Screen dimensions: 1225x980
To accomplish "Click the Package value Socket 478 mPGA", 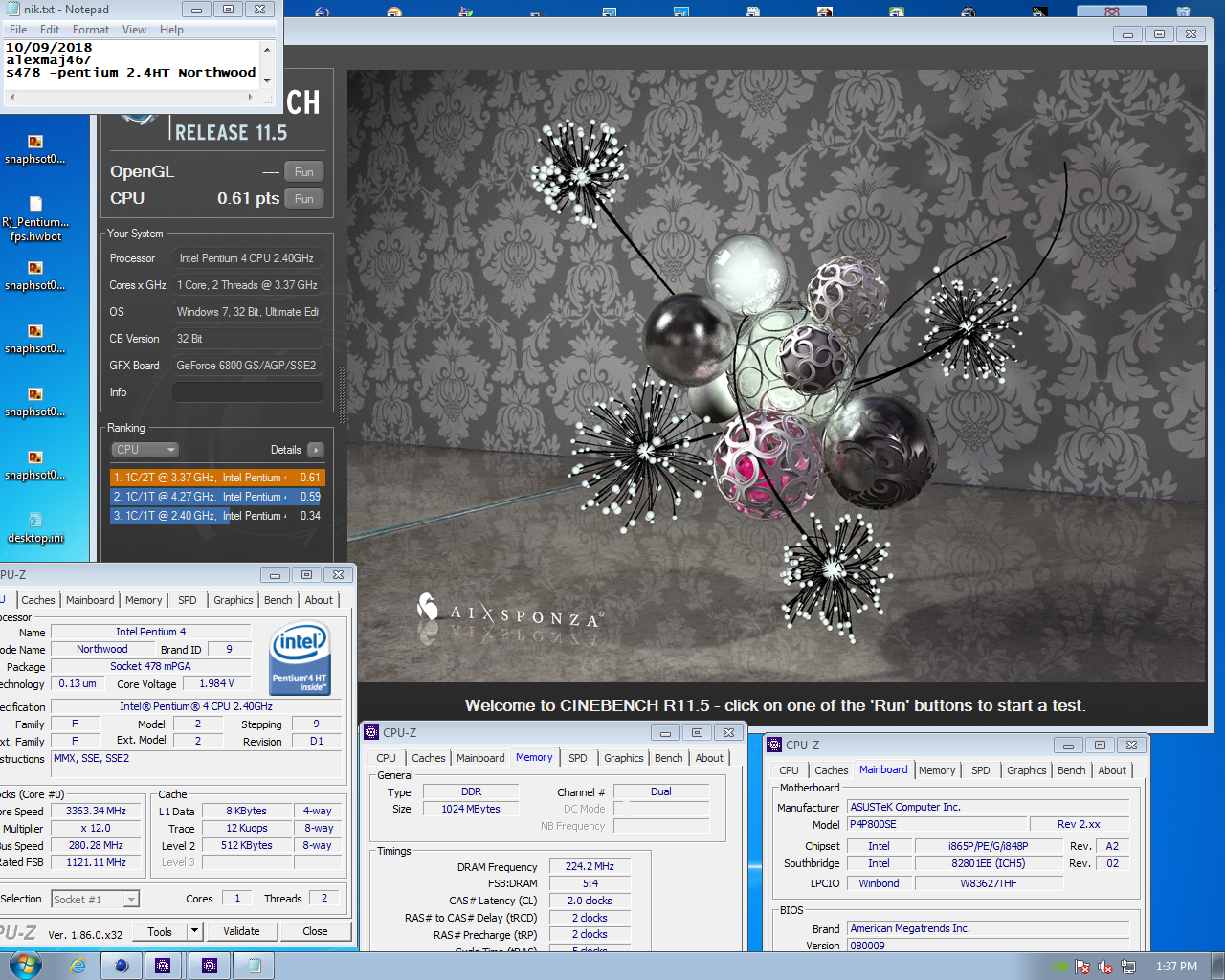I will pos(150,666).
